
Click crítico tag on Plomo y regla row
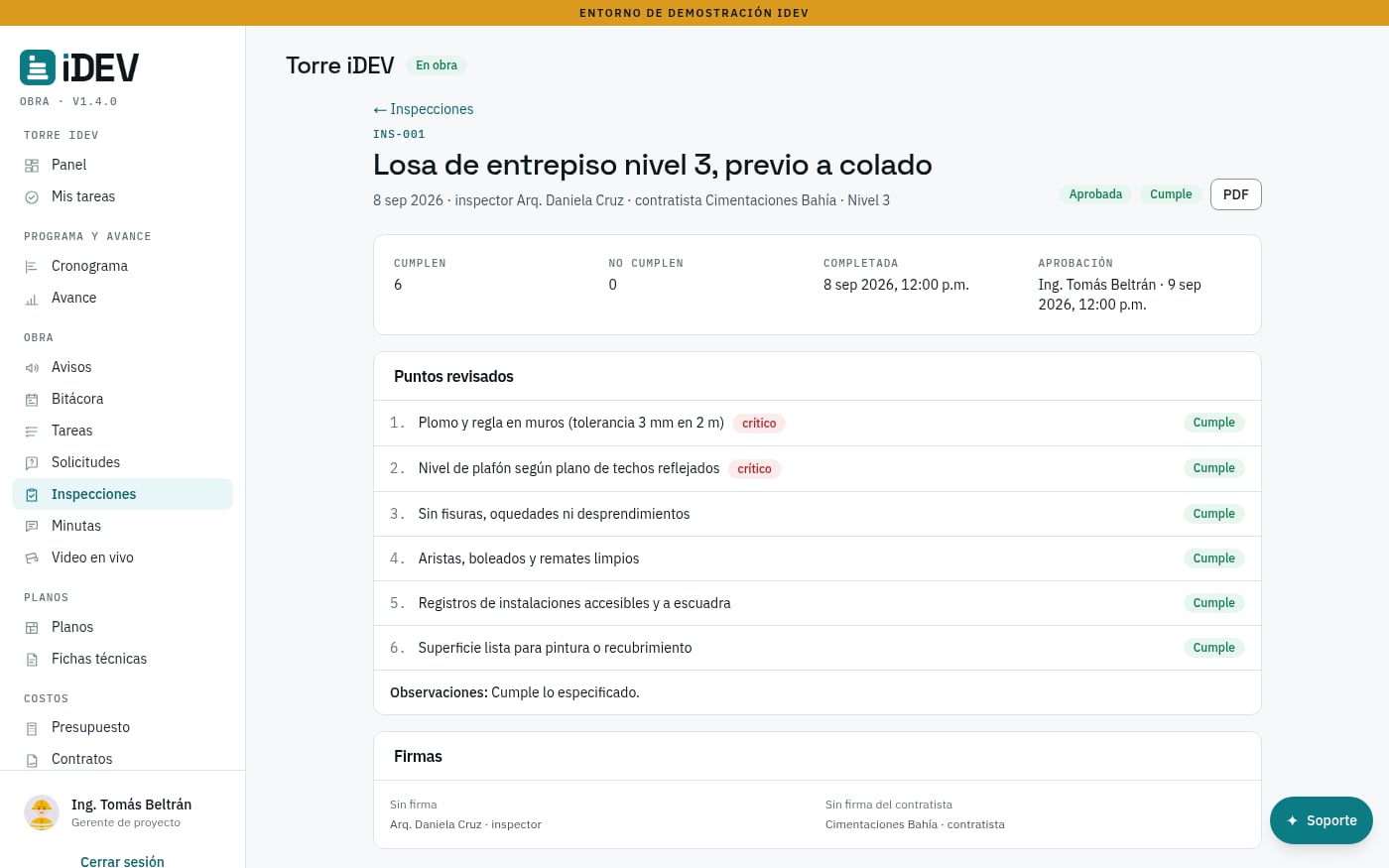759,424
